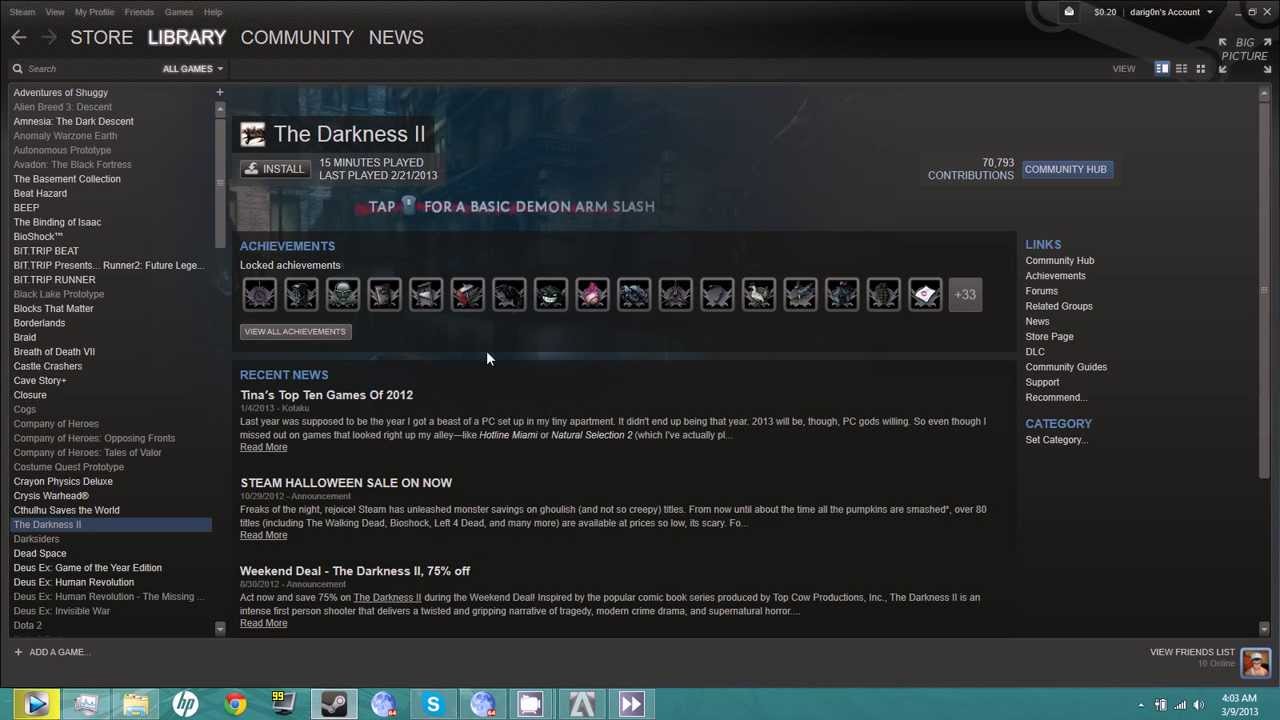Install The Darkness II
1280x720 pixels.
click(x=274, y=169)
